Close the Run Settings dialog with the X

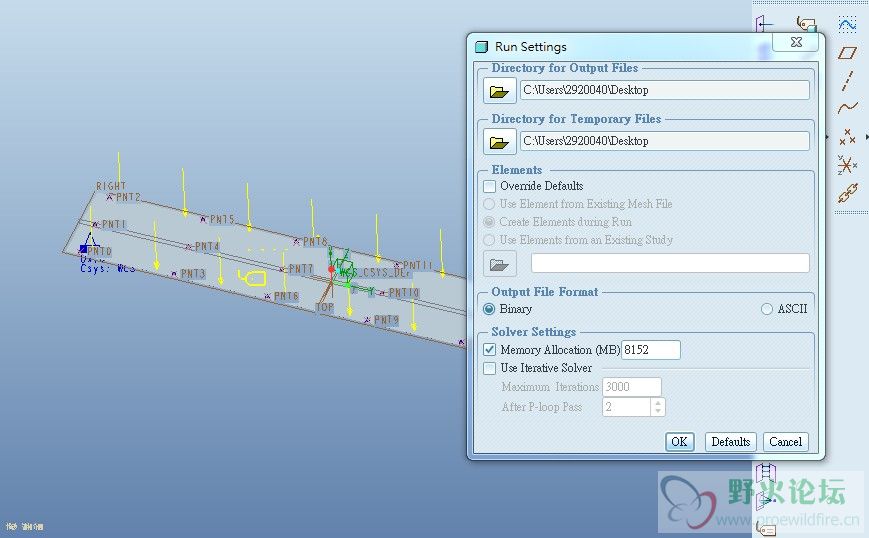[796, 42]
